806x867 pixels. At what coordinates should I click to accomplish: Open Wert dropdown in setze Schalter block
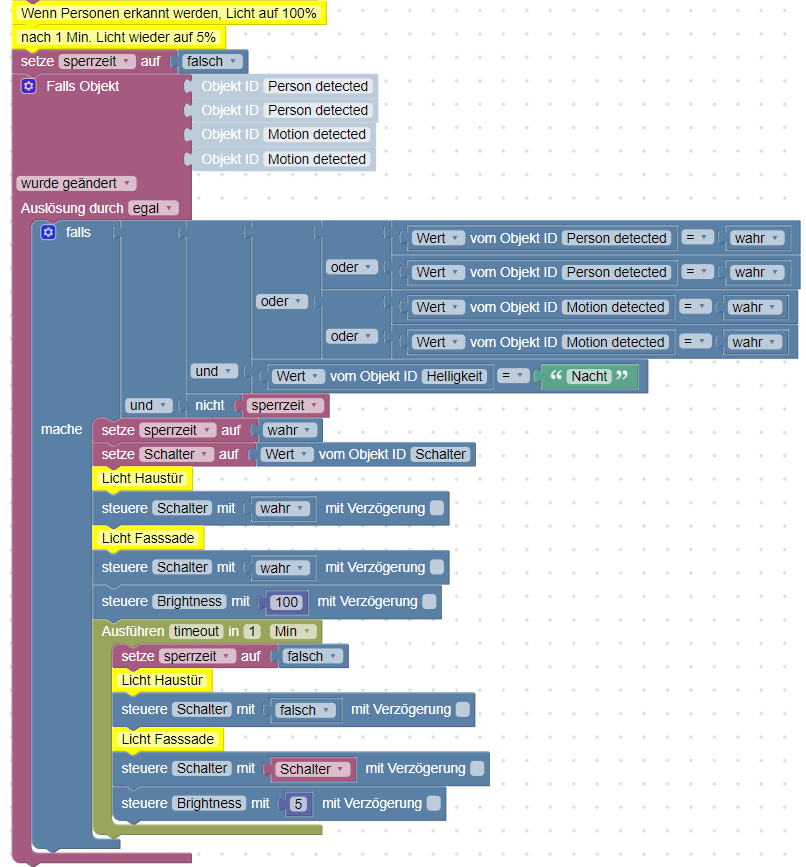[x=286, y=455]
